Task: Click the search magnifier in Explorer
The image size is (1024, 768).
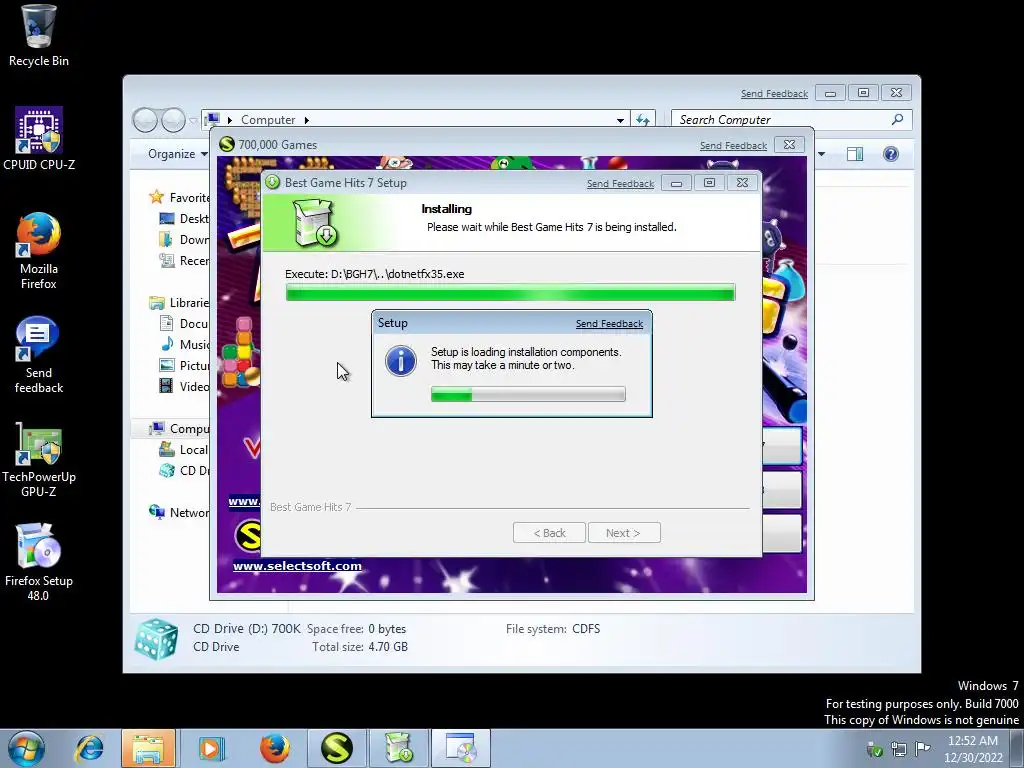Action: pyautogui.click(x=897, y=120)
